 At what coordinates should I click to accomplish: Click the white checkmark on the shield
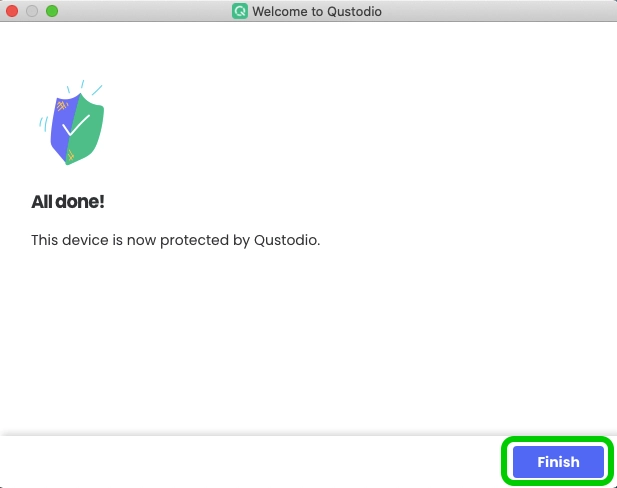point(76,125)
